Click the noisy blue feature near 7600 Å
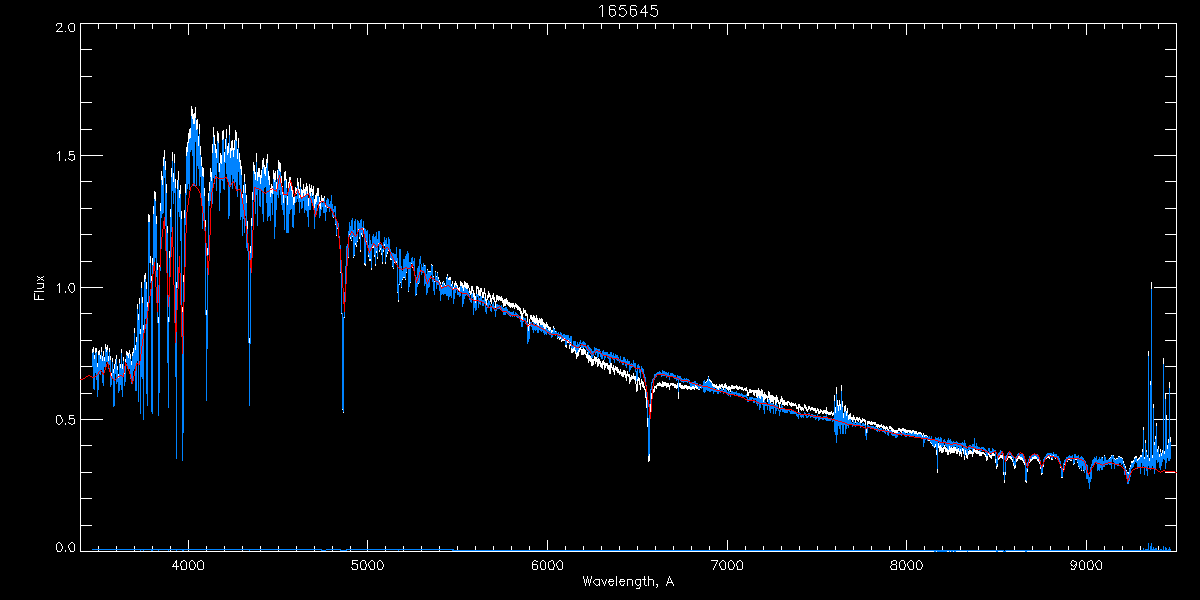Viewport: 1200px width, 600px height. pos(839,412)
